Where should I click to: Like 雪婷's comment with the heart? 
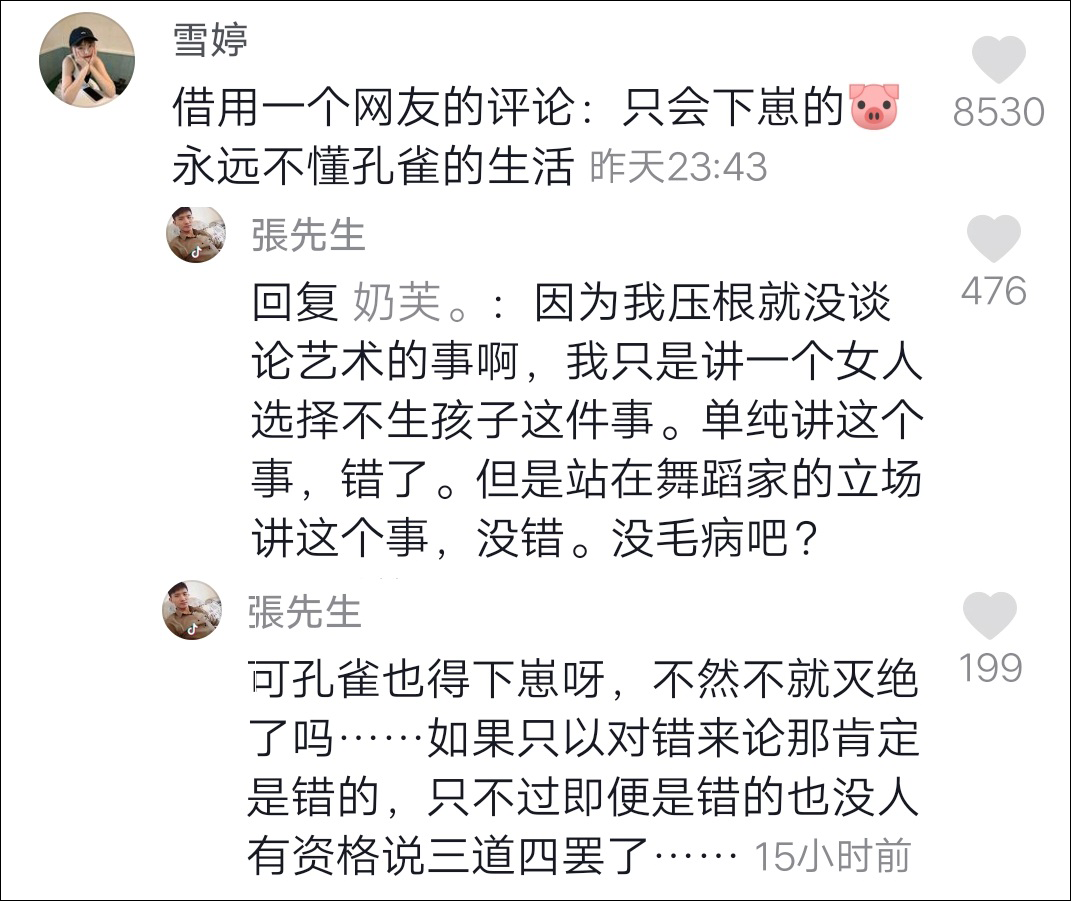click(998, 61)
